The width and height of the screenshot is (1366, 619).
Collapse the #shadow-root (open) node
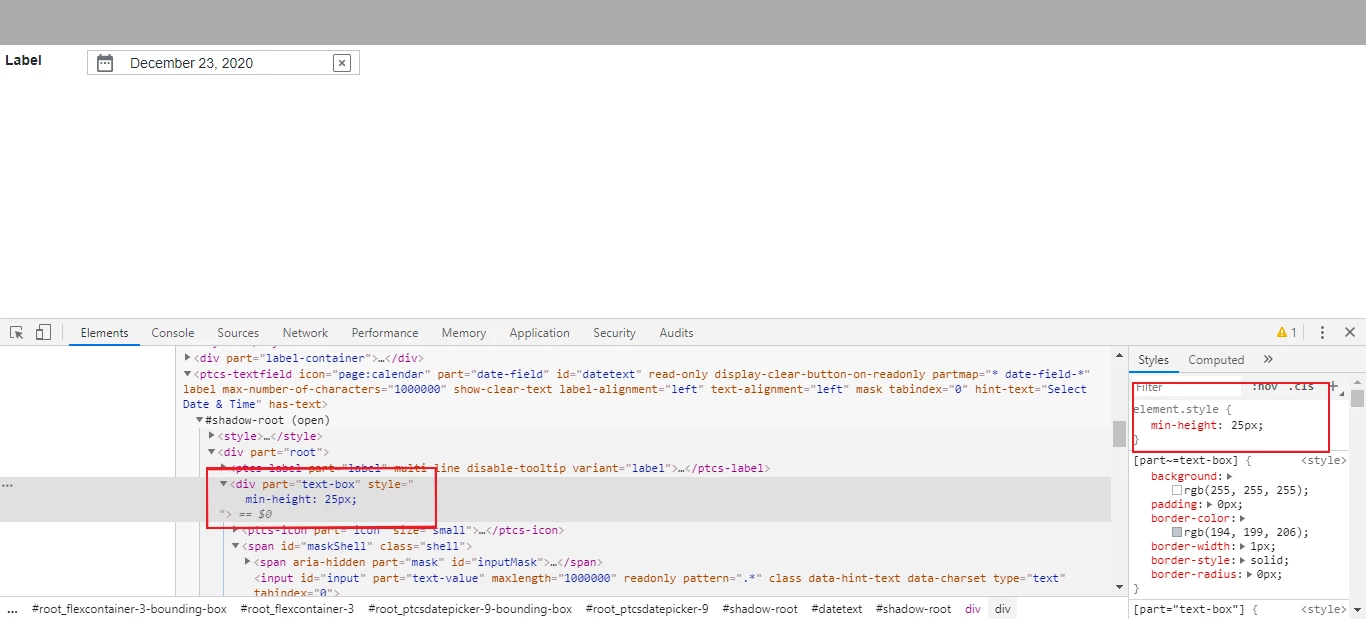[x=200, y=420]
